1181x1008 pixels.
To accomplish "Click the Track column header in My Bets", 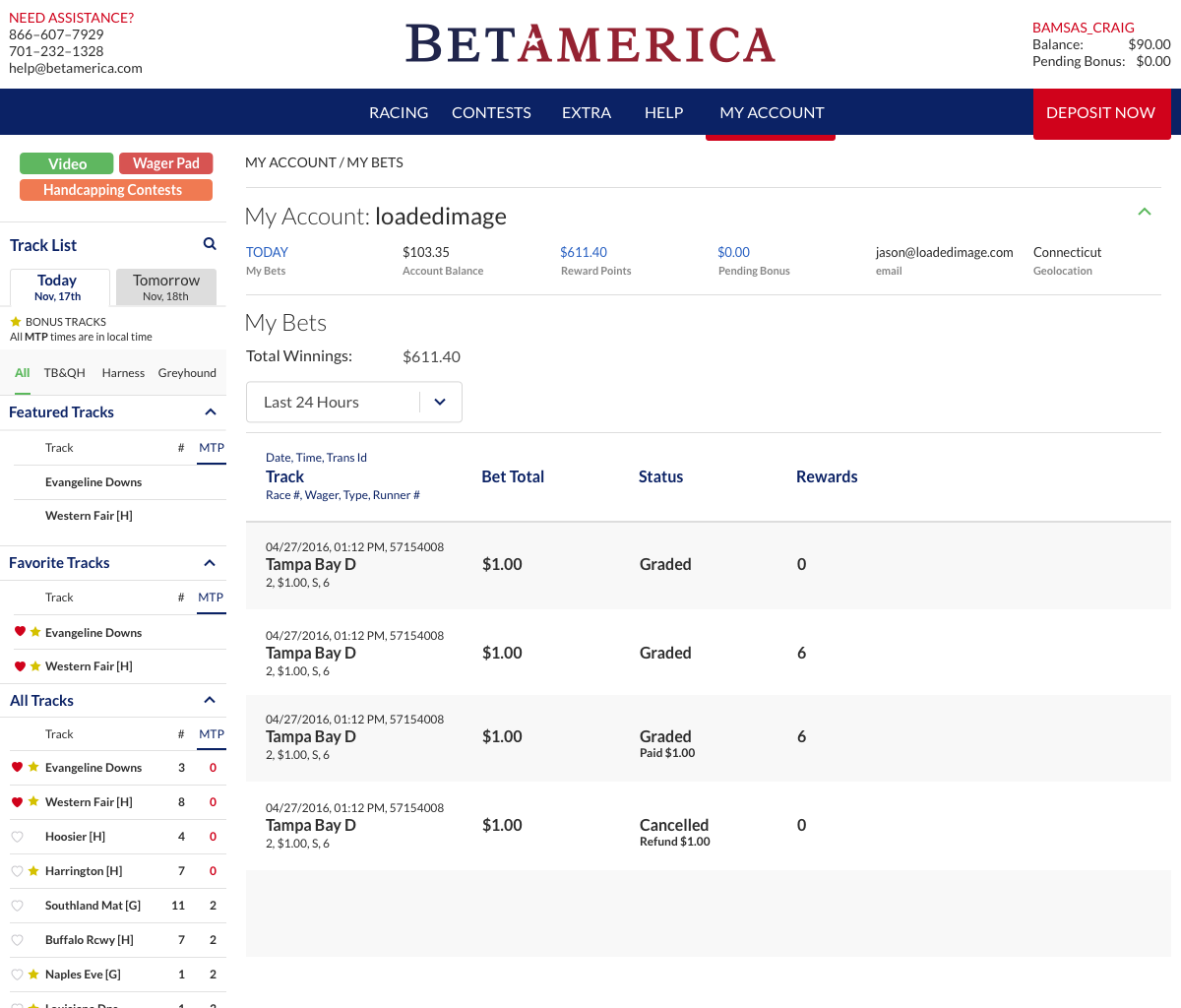I will [x=285, y=476].
